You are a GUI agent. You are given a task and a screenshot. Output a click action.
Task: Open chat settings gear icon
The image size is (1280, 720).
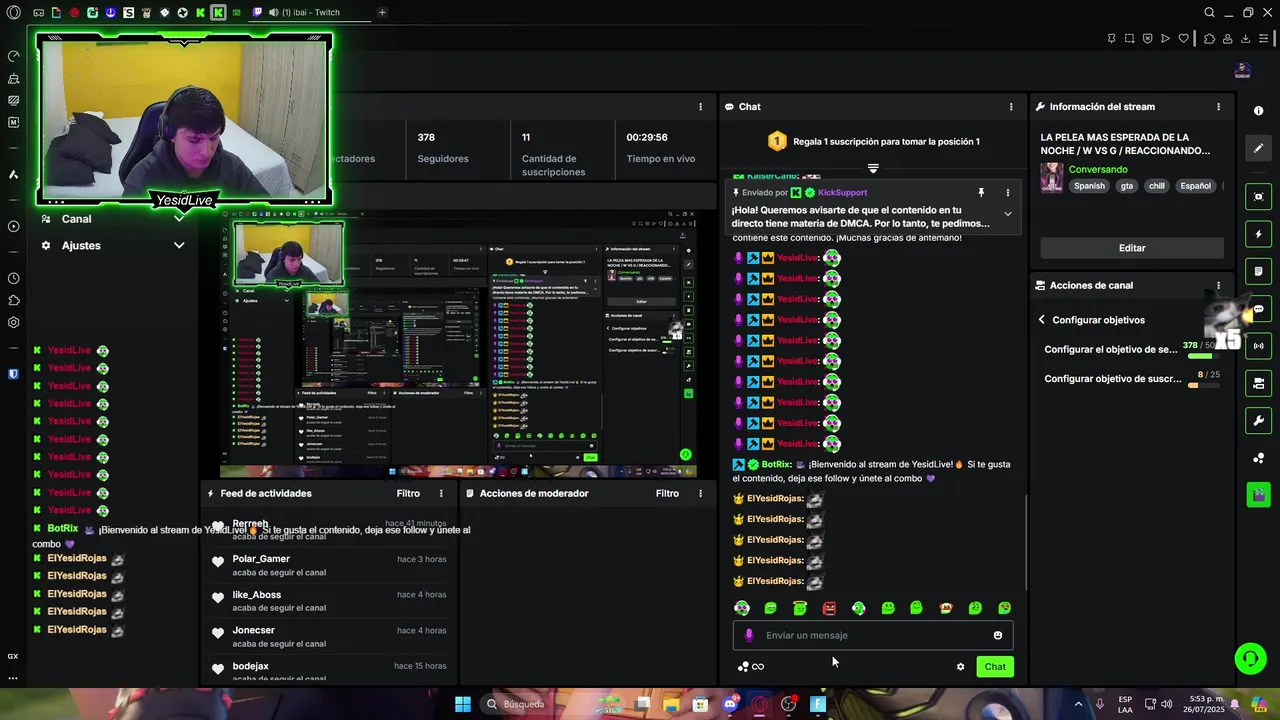[961, 667]
